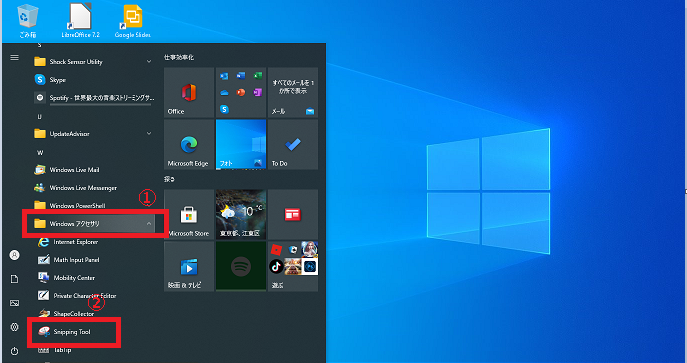Collapse the Windows アクセサリ folder
This screenshot has width=687, height=363.
pyautogui.click(x=93, y=224)
